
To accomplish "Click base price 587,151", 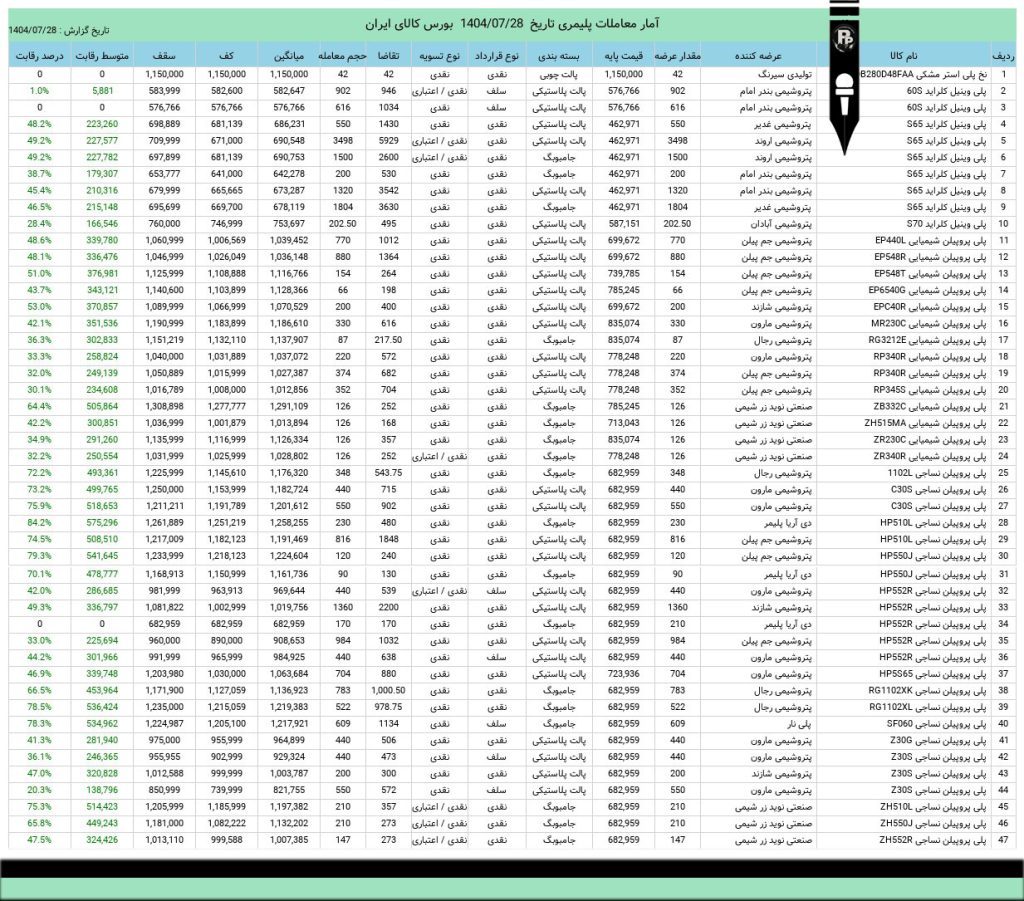I will [x=624, y=223].
